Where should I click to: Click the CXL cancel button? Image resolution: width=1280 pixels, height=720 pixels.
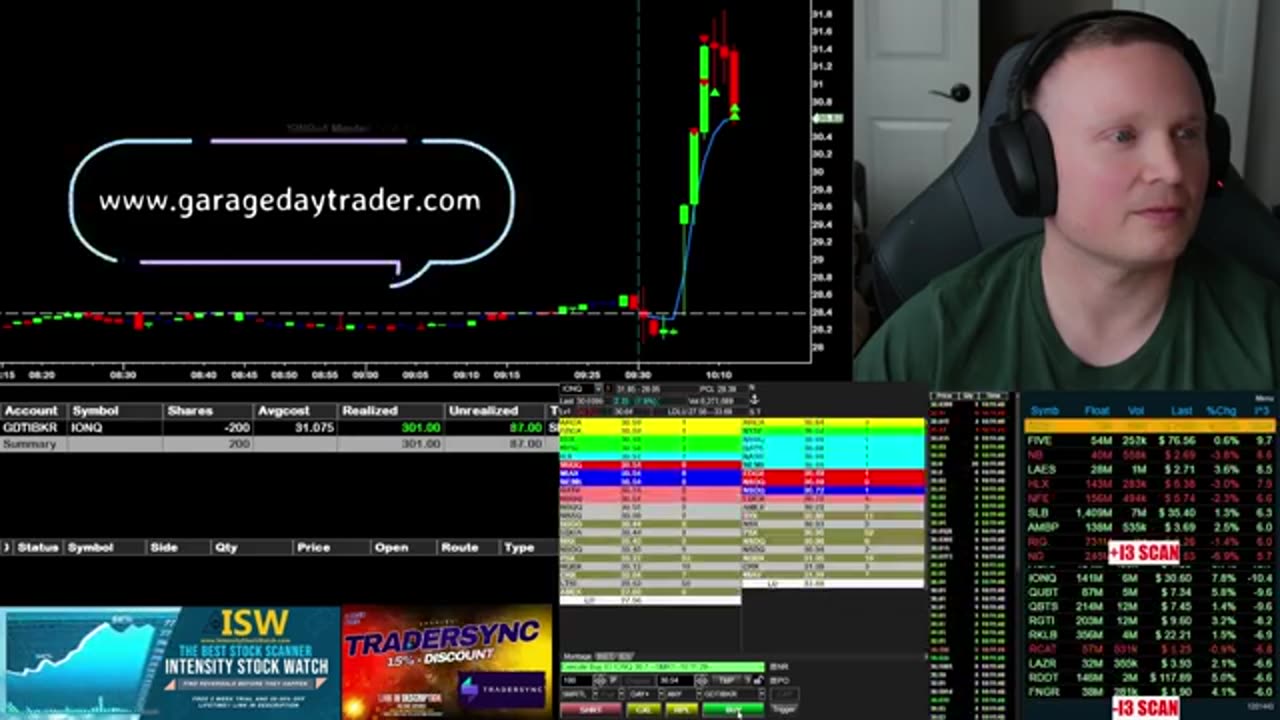coord(644,710)
